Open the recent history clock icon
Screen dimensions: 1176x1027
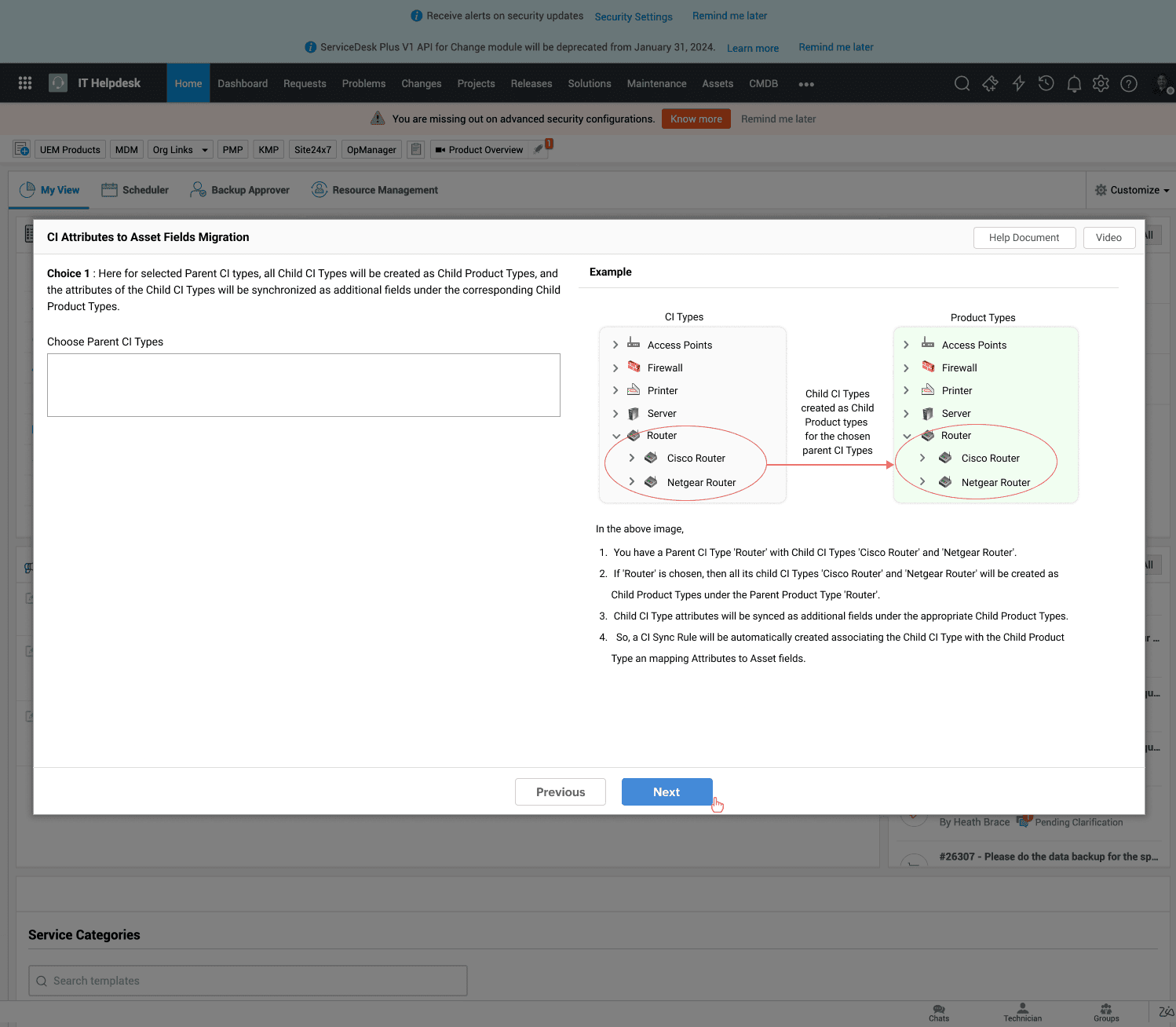point(1046,83)
